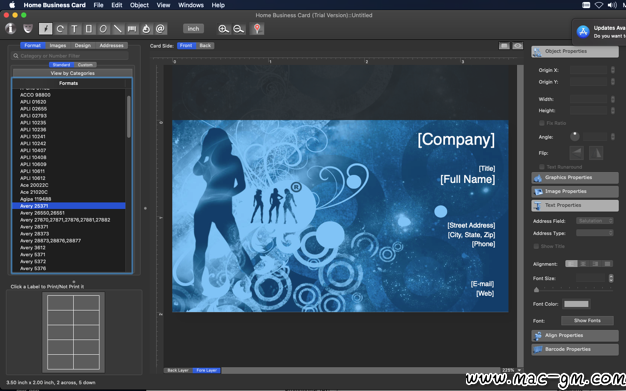The width and height of the screenshot is (626, 391).
Task: Click the horizontal flip icon
Action: pos(576,153)
